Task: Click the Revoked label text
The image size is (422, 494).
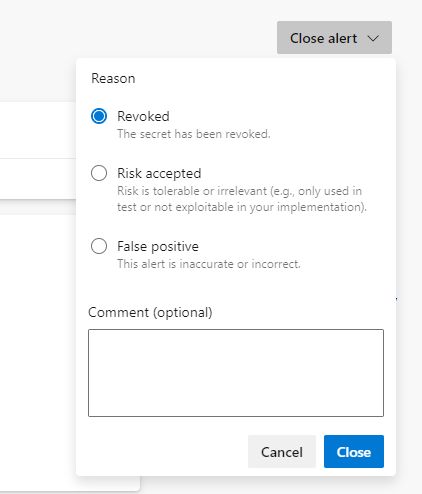Action: 143,116
